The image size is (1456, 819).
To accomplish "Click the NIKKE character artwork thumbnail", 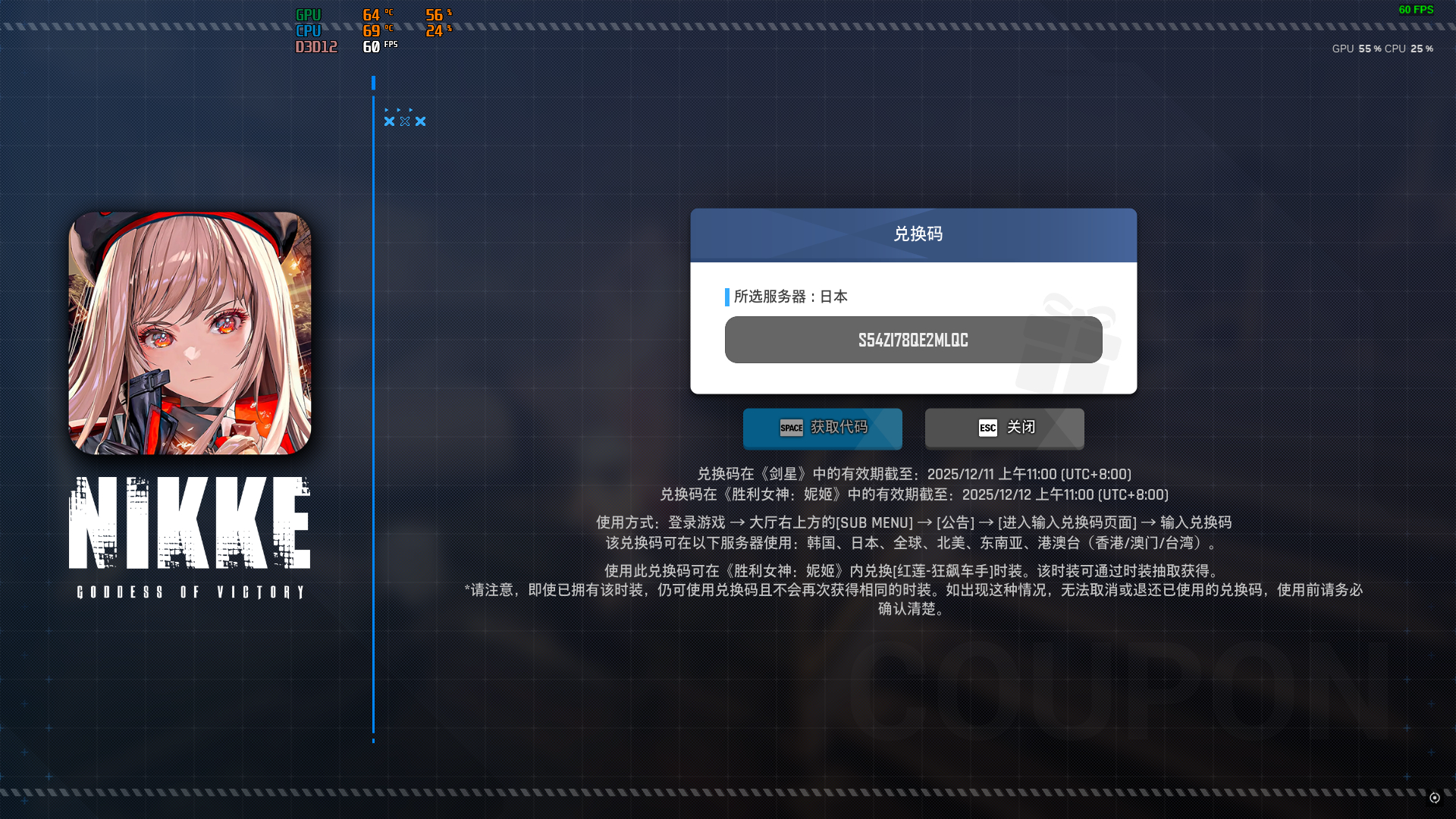I will 190,333.
